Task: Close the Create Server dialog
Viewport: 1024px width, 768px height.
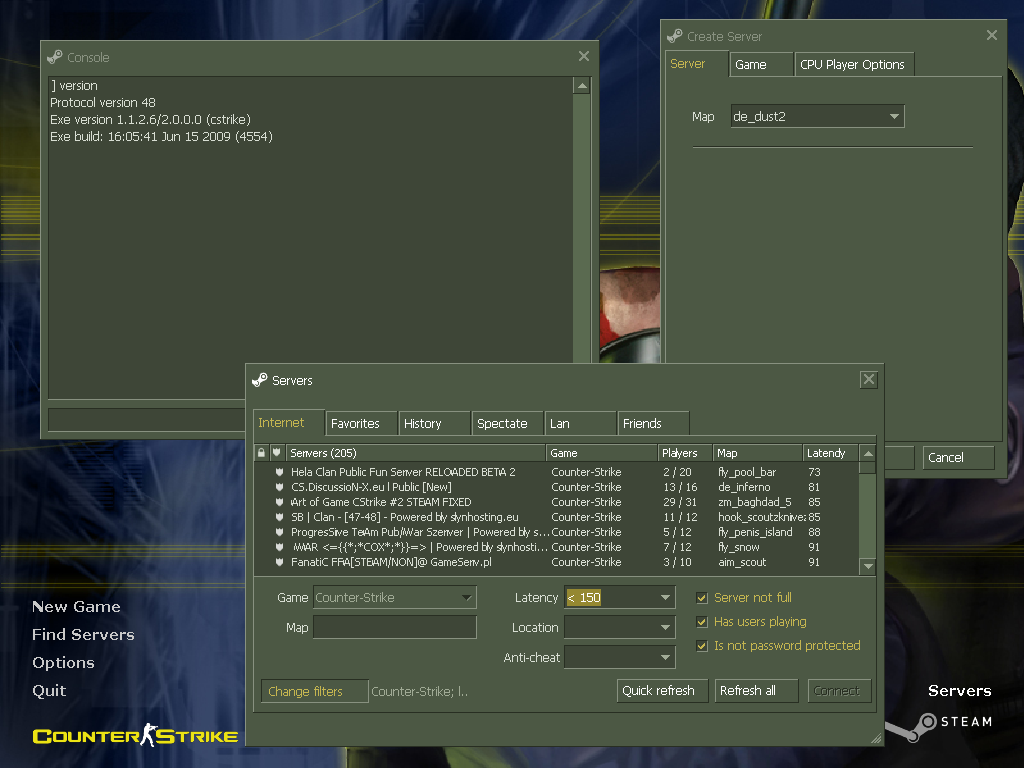Action: point(992,35)
